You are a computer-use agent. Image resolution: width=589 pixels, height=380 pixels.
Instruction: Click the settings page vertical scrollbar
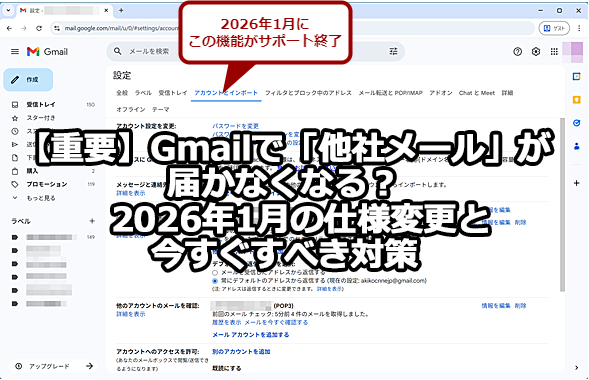click(x=562, y=205)
